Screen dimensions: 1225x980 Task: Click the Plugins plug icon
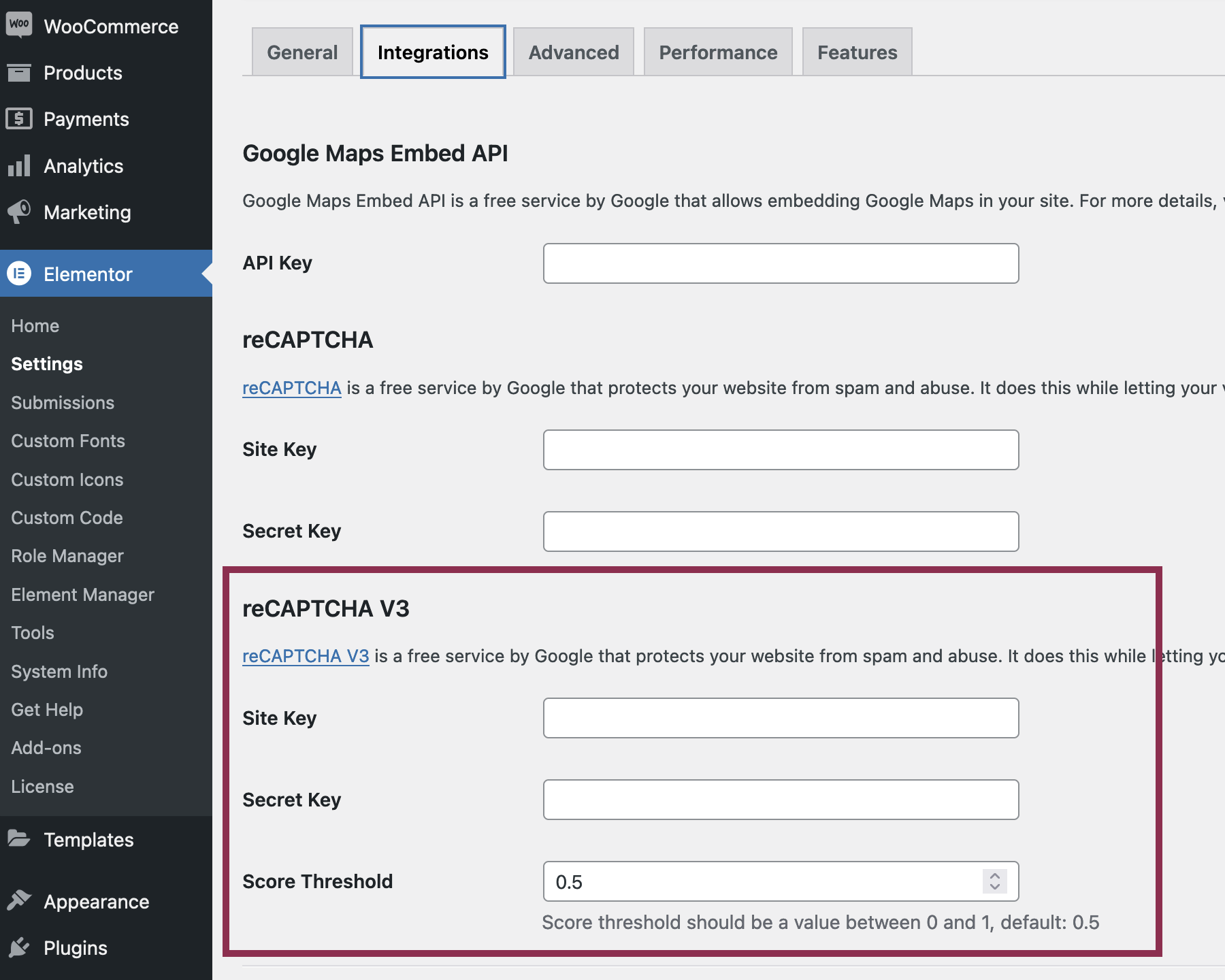(x=19, y=947)
